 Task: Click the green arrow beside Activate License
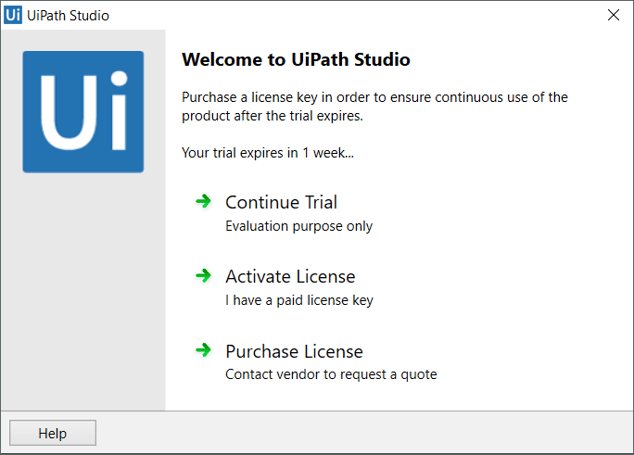point(203,276)
